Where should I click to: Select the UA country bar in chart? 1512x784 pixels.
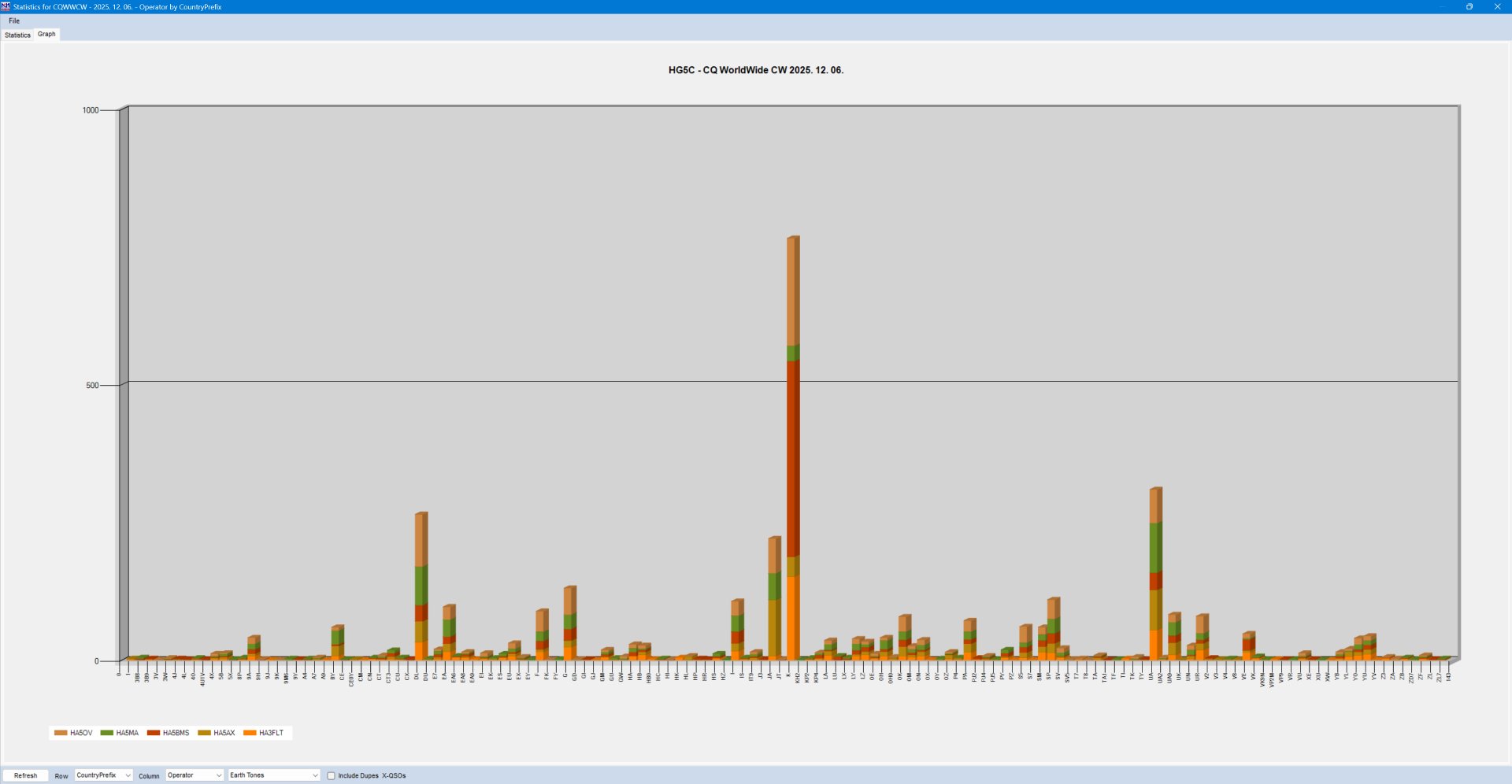pyautogui.click(x=1155, y=575)
